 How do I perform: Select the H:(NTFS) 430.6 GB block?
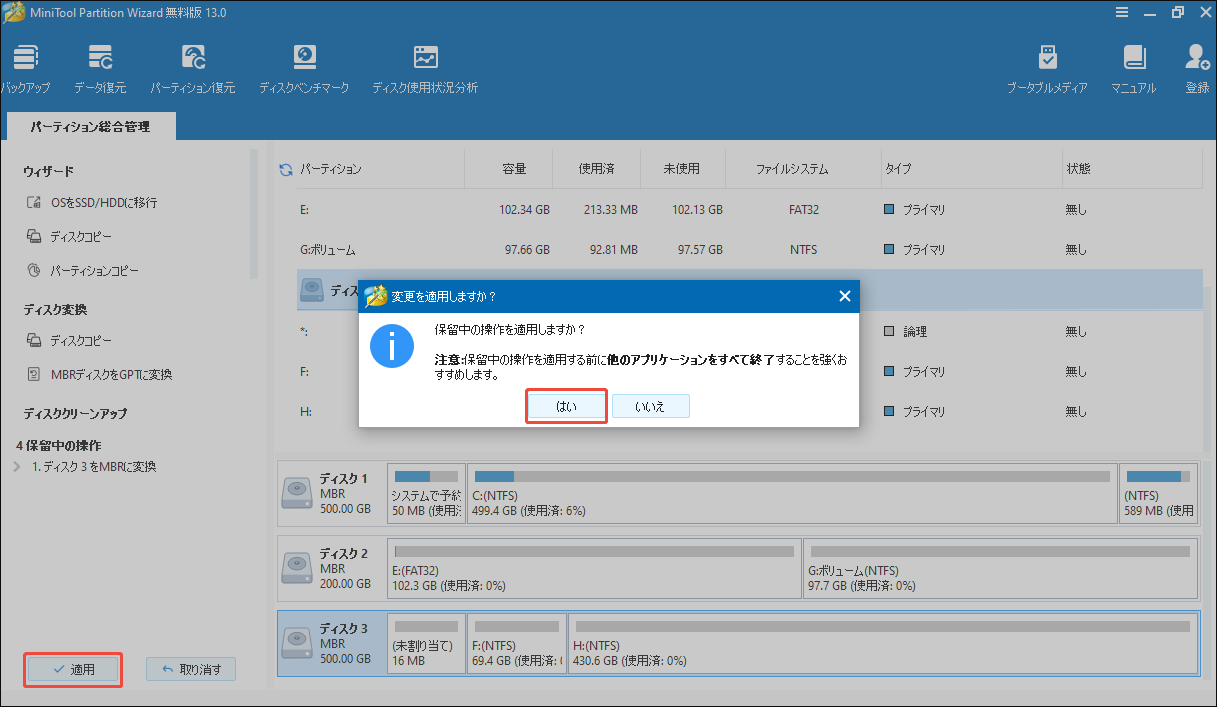882,643
